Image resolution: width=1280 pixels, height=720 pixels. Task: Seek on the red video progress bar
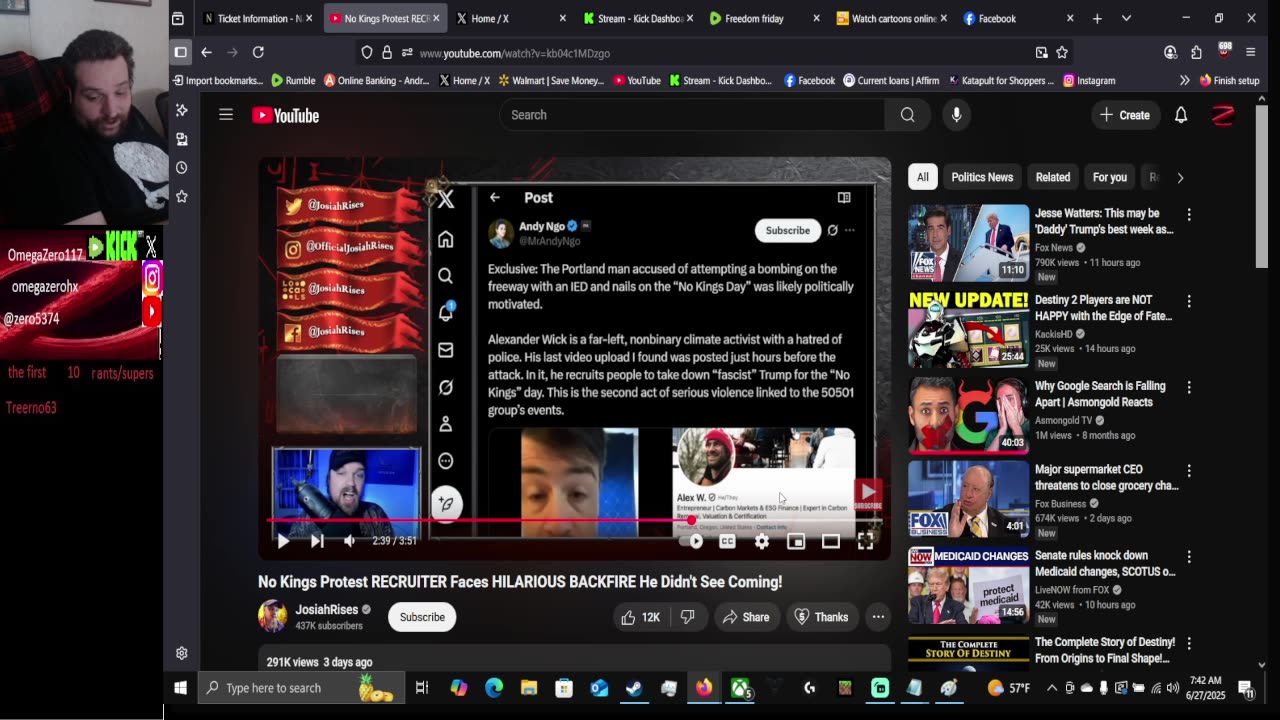pos(575,521)
